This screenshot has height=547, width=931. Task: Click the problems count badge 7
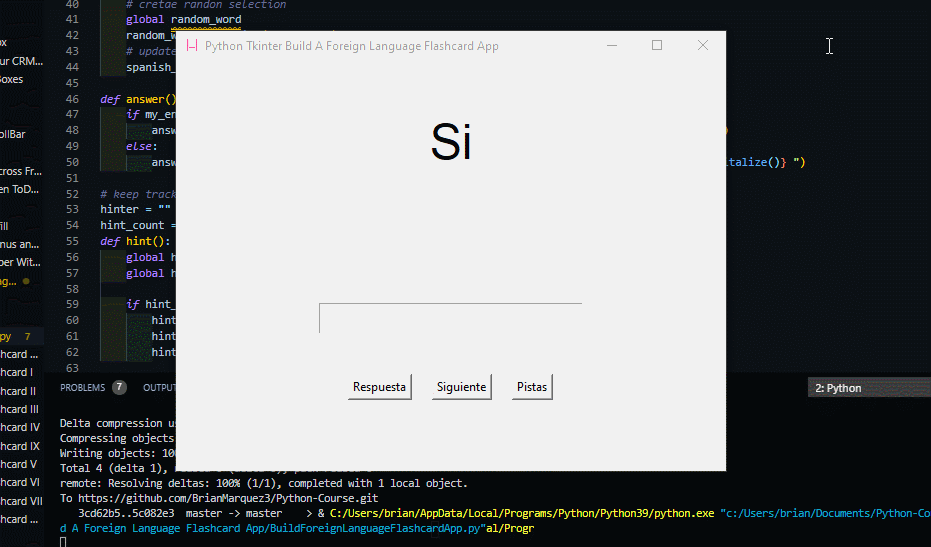coord(119,387)
